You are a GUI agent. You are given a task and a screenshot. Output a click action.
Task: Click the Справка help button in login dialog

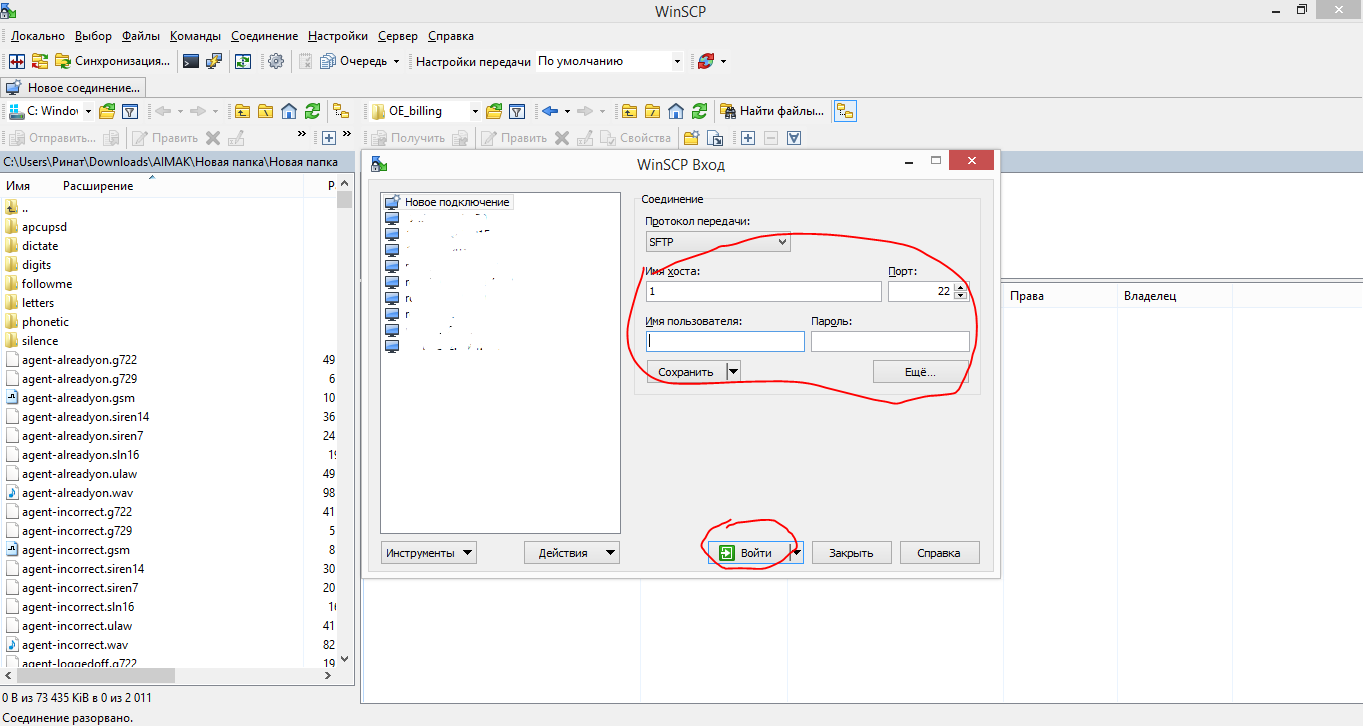pos(940,553)
